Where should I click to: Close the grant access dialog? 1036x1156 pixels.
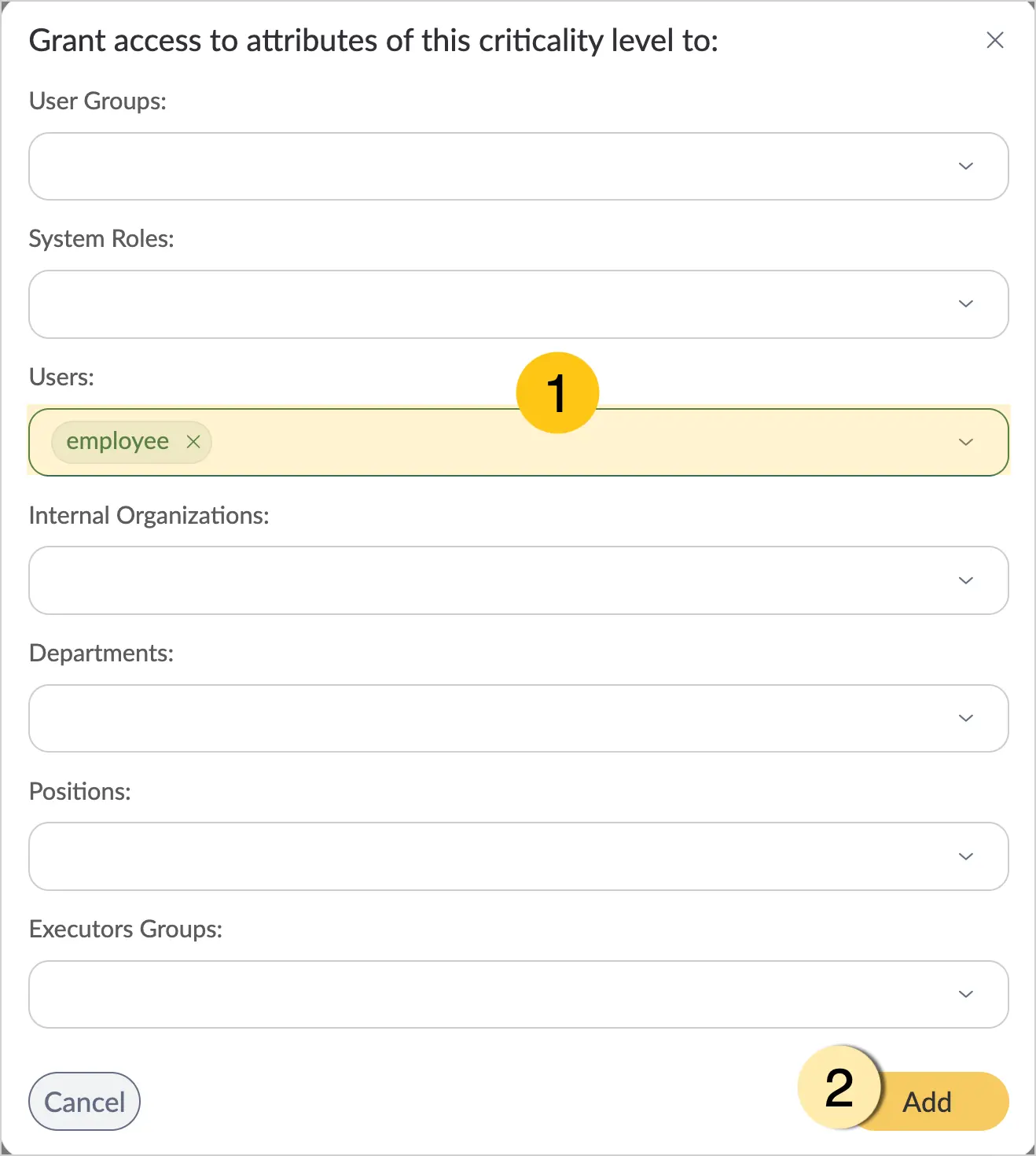[995, 40]
